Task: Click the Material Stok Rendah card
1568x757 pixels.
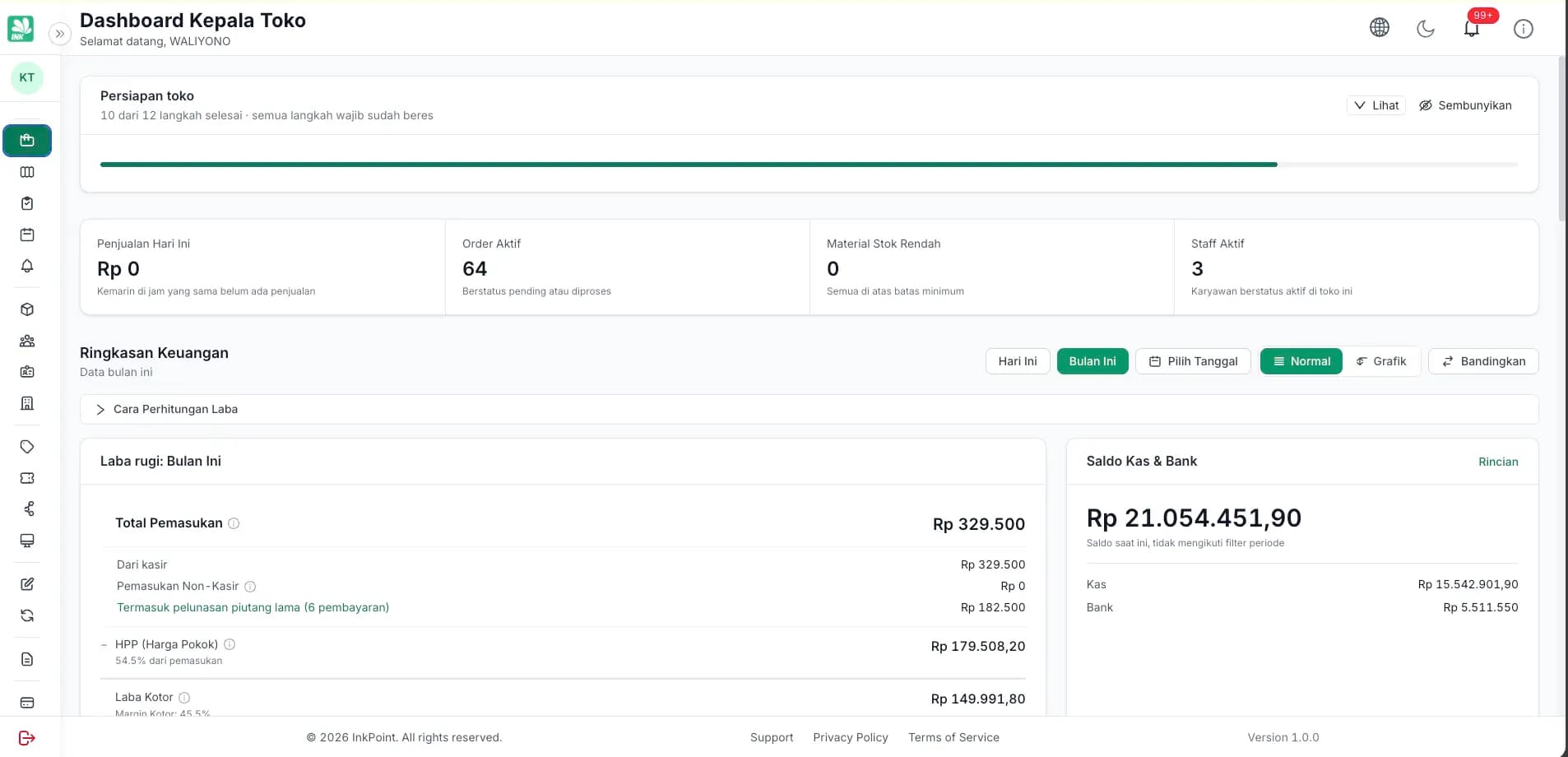Action: [x=991, y=267]
